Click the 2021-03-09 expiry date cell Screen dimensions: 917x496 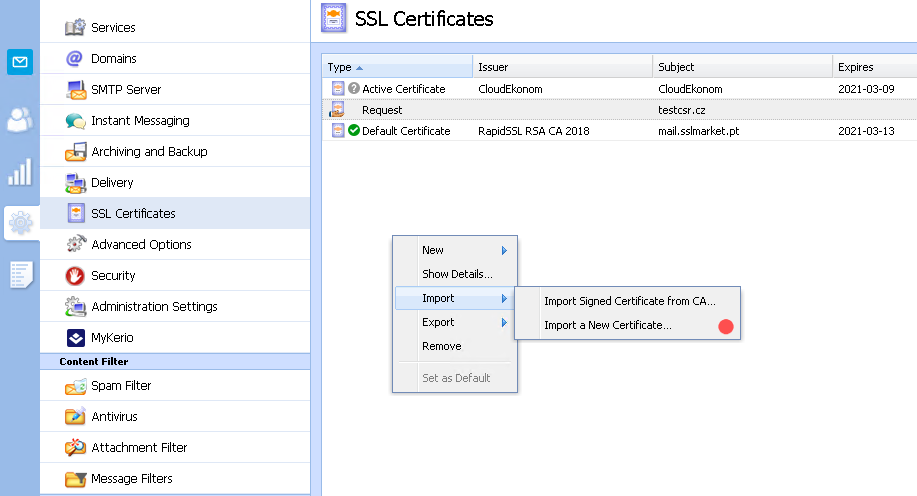[866, 89]
